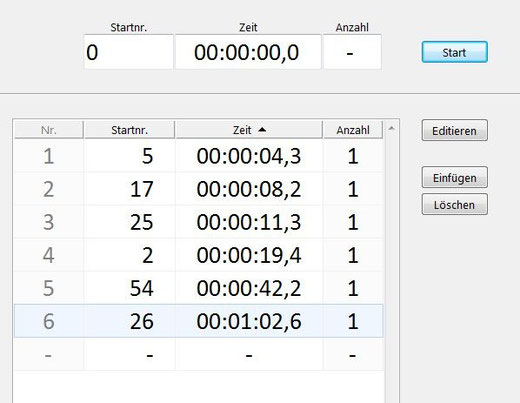Select row number 2 in Nr. column
Image resolution: width=520 pixels, height=403 pixels.
click(49, 189)
